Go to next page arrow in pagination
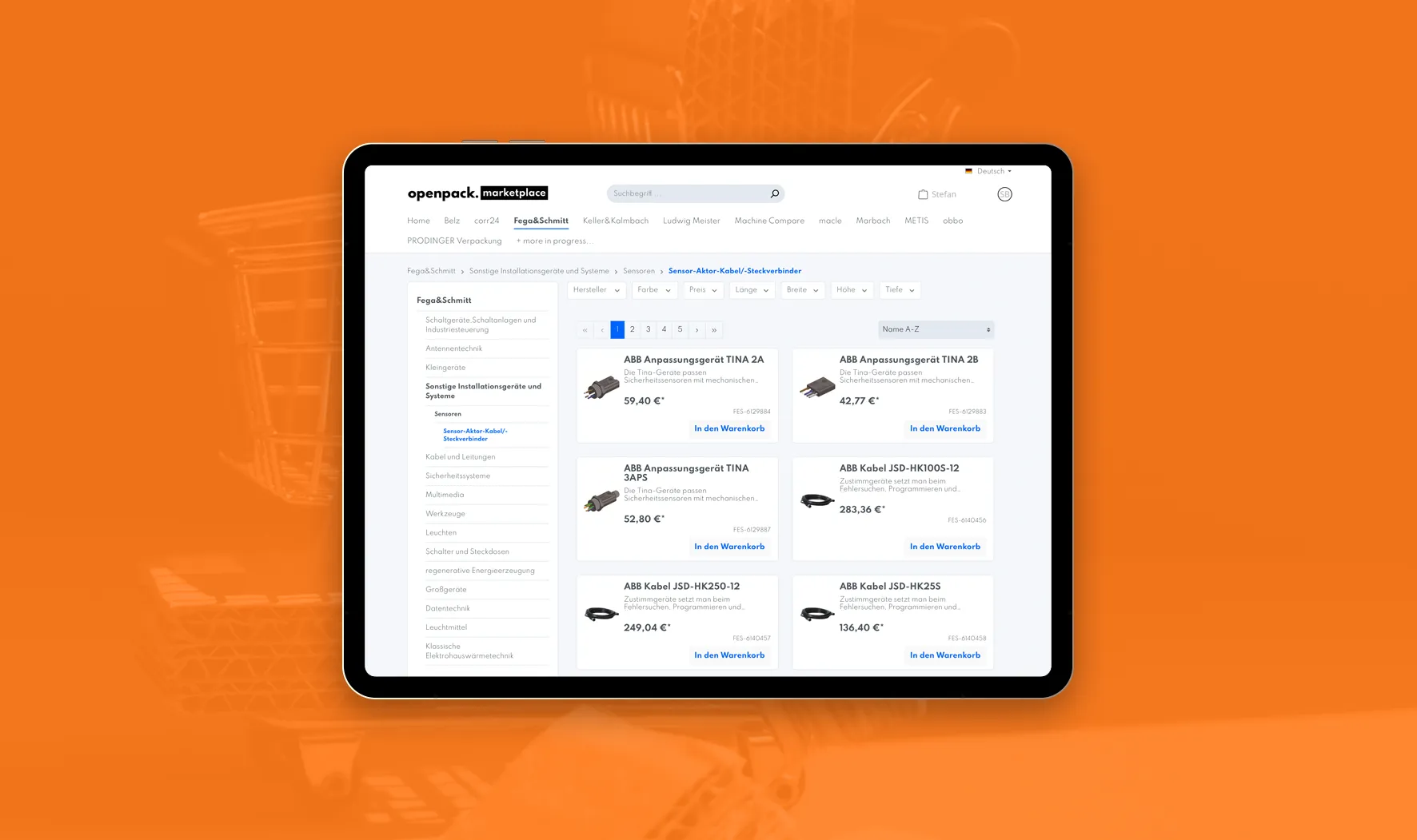The height and width of the screenshot is (840, 1417). pos(697,330)
